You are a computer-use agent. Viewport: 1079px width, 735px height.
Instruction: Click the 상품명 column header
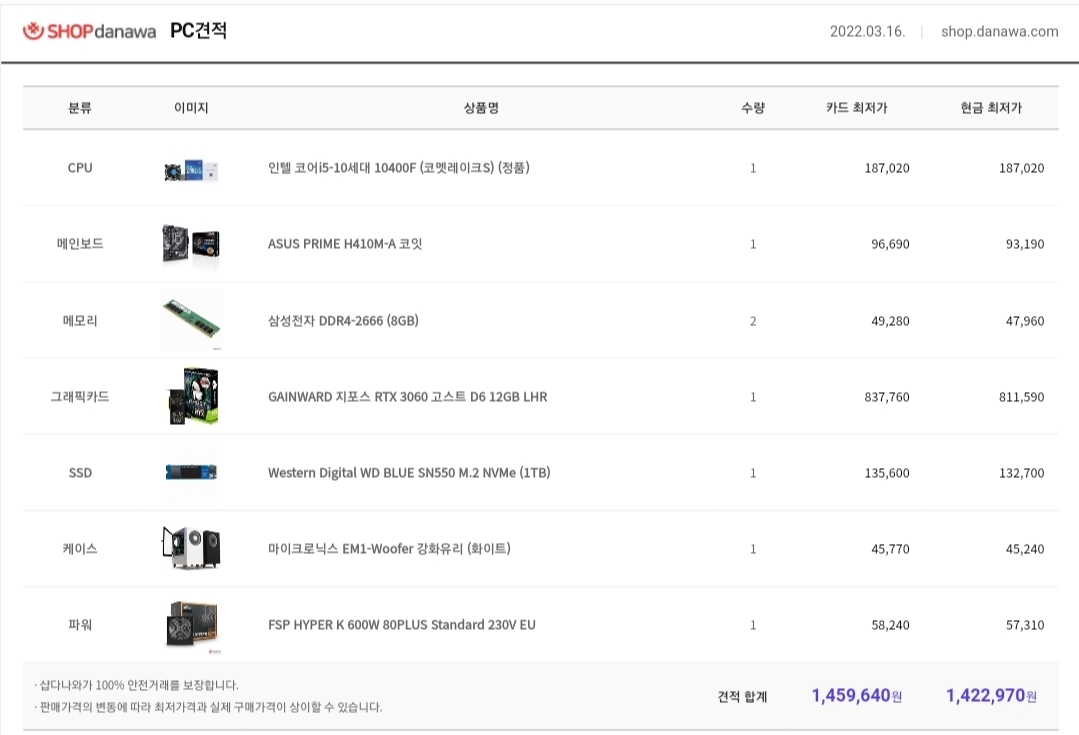(x=481, y=108)
